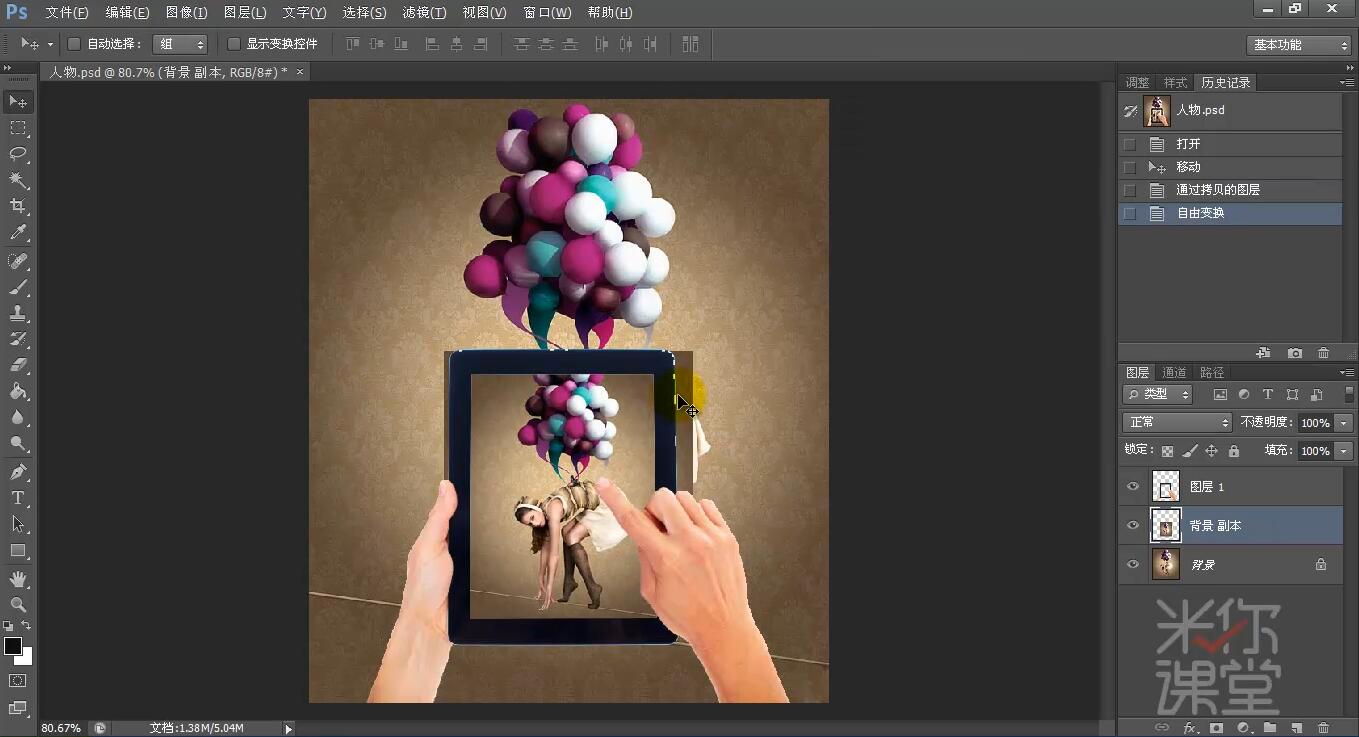Screen dimensions: 1359x737
Task: Select the Lasso tool
Action: (x=18, y=154)
